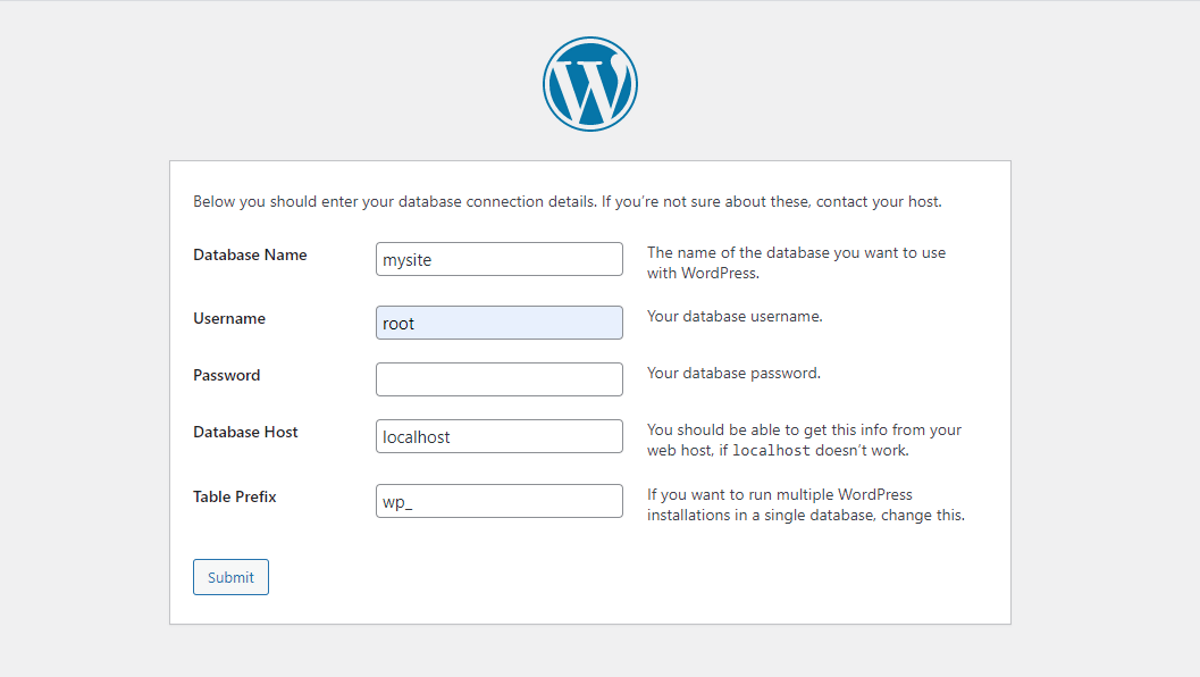This screenshot has width=1200, height=677.
Task: Click the WordPress logo
Action: click(590, 83)
